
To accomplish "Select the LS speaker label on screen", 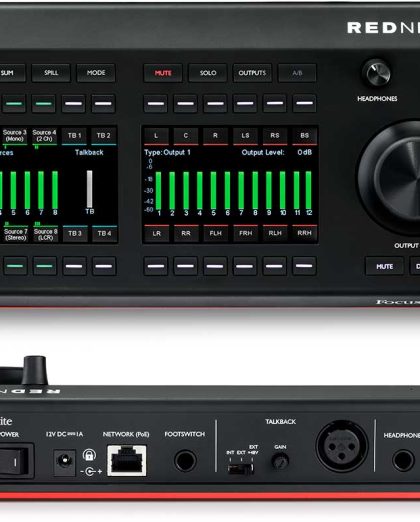I will [x=245, y=136].
